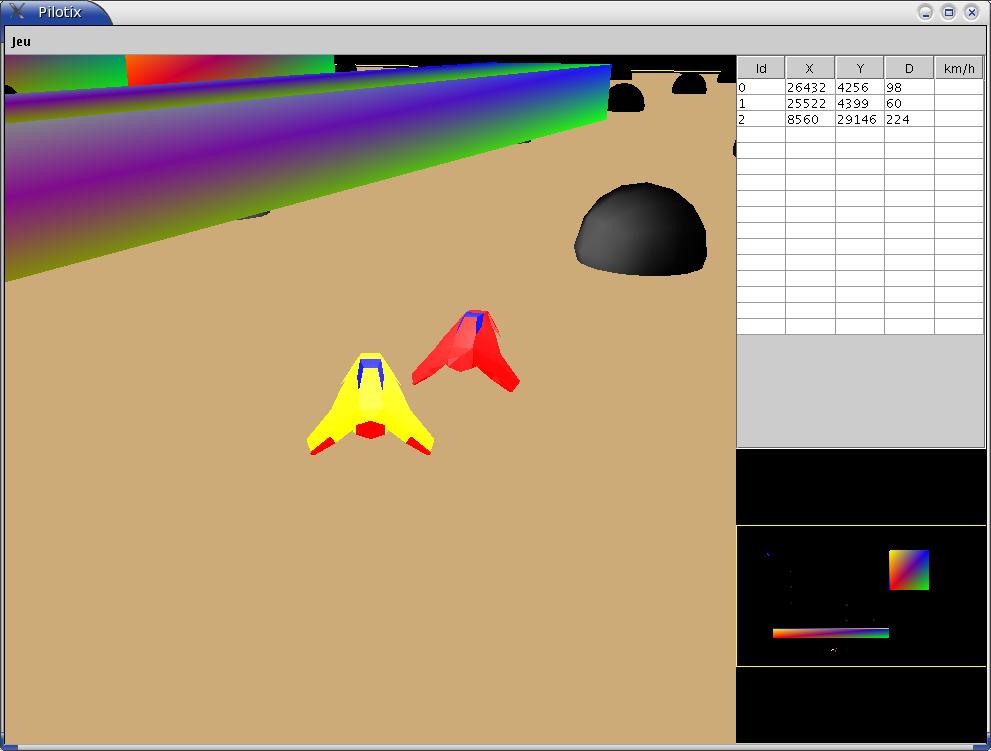This screenshot has width=991, height=751.
Task: Select D value 98 cell
Action: [x=909, y=87]
